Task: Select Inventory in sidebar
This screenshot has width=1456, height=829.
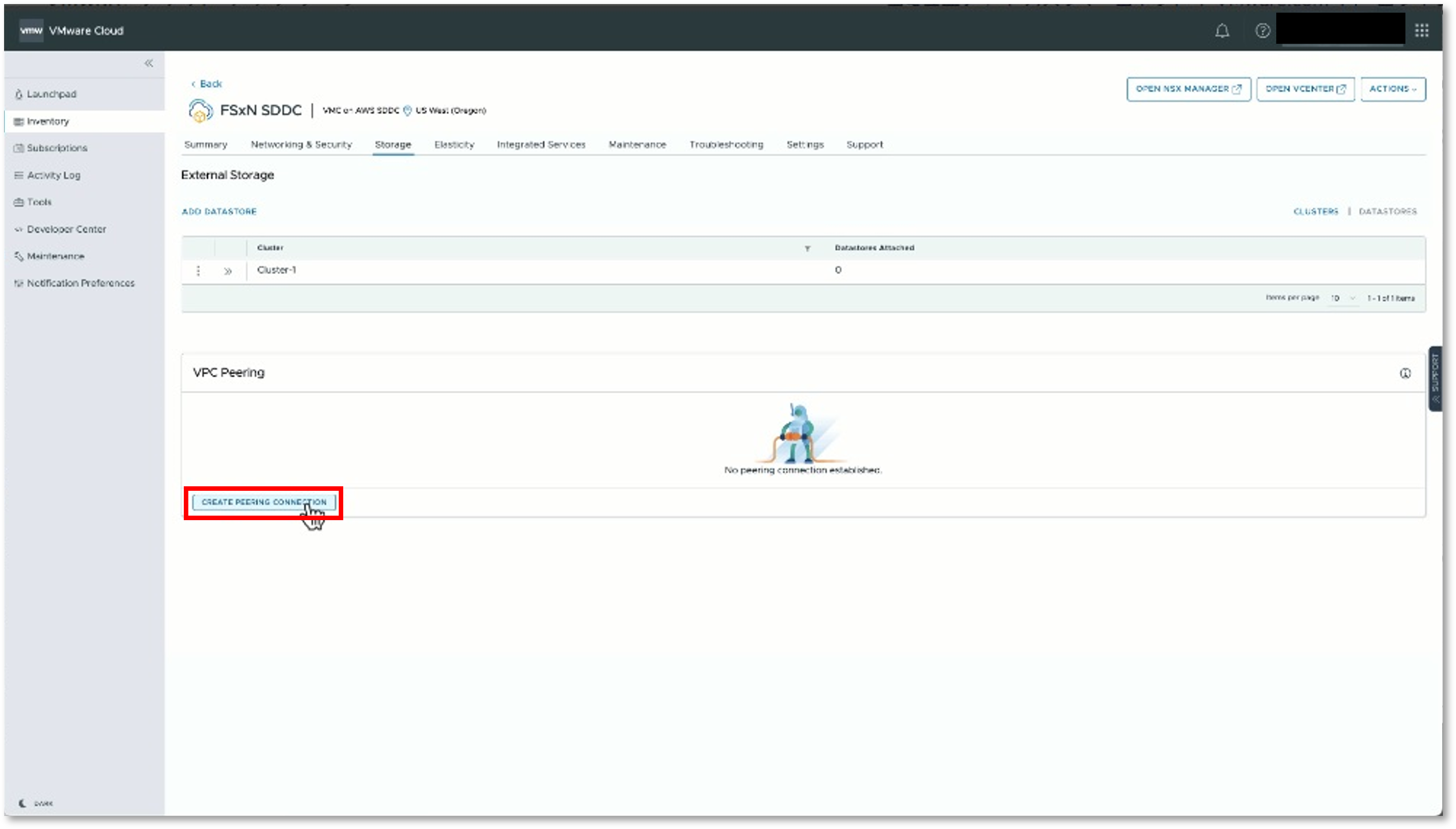Action: [x=84, y=121]
